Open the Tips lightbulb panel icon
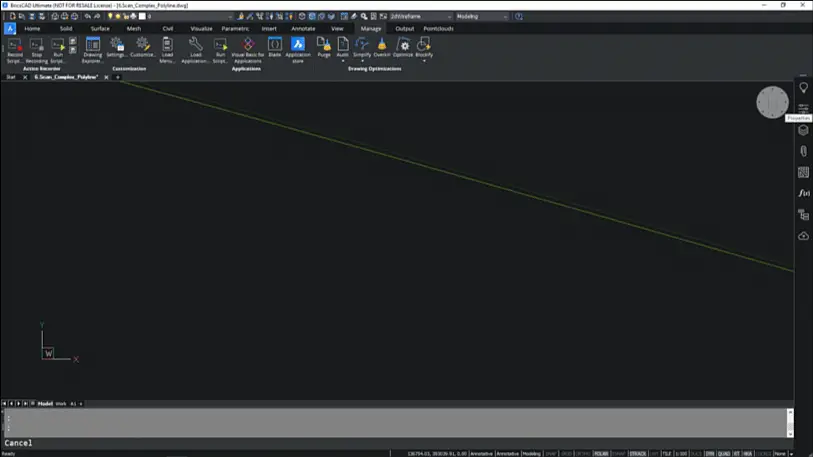 tap(803, 88)
